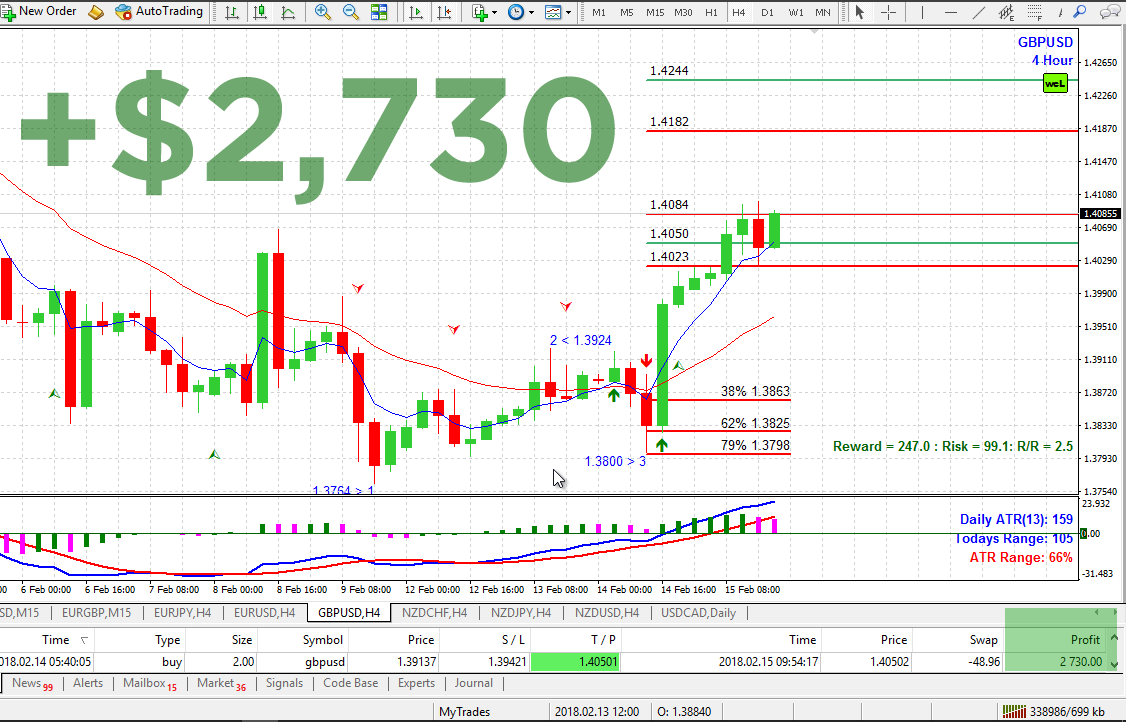Viewport: 1126px width, 722px height.
Task: Open the search magnifier icon
Action: 1079,12
